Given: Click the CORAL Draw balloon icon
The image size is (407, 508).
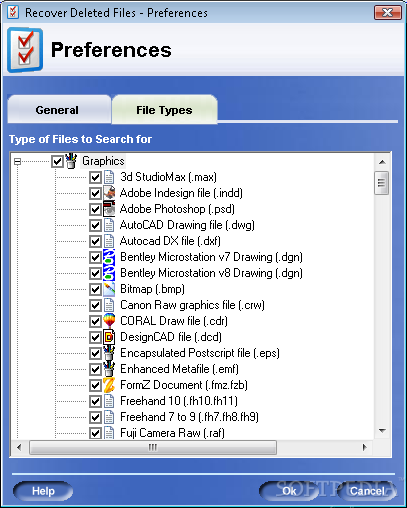Looking at the screenshot, I should click(x=109, y=321).
